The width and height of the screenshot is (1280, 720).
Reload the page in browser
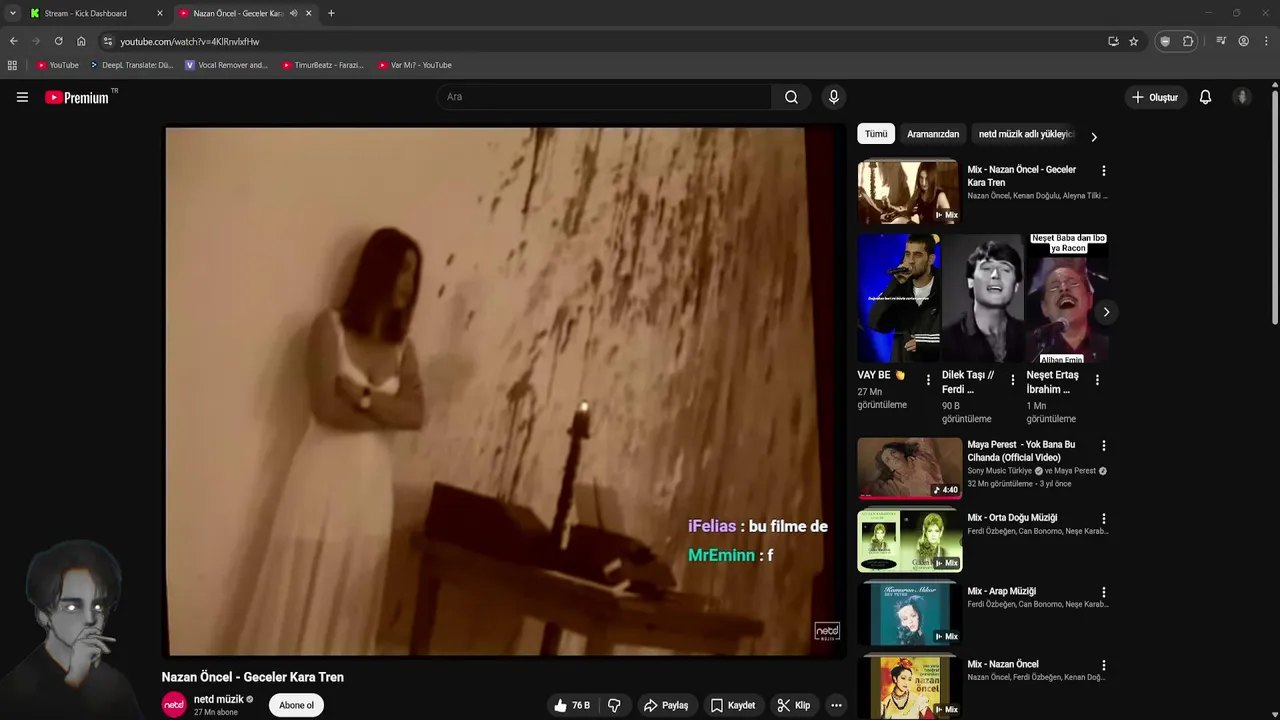[58, 41]
